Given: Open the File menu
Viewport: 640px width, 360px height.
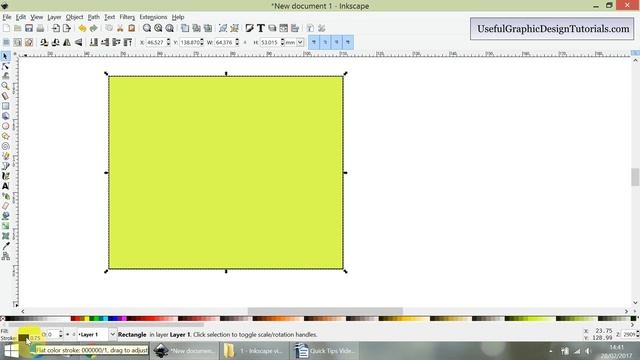Looking at the screenshot, I should [7, 17].
